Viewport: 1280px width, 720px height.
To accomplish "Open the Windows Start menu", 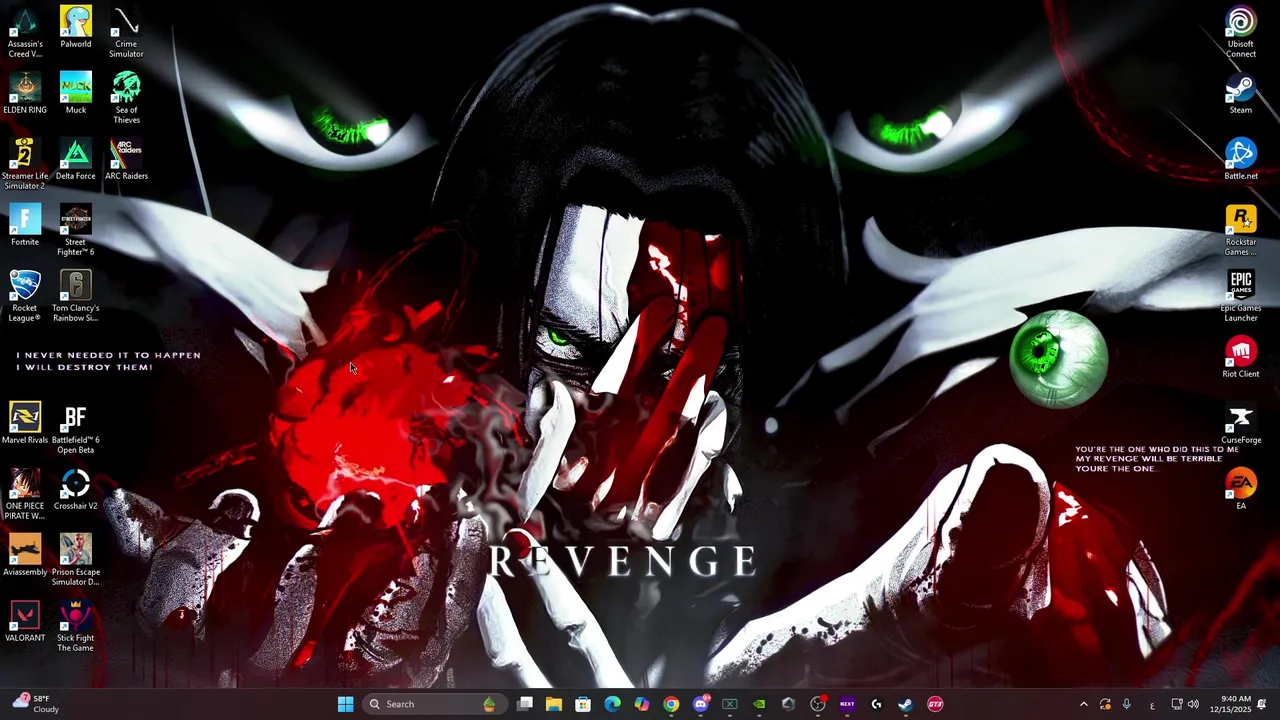I will tap(345, 704).
